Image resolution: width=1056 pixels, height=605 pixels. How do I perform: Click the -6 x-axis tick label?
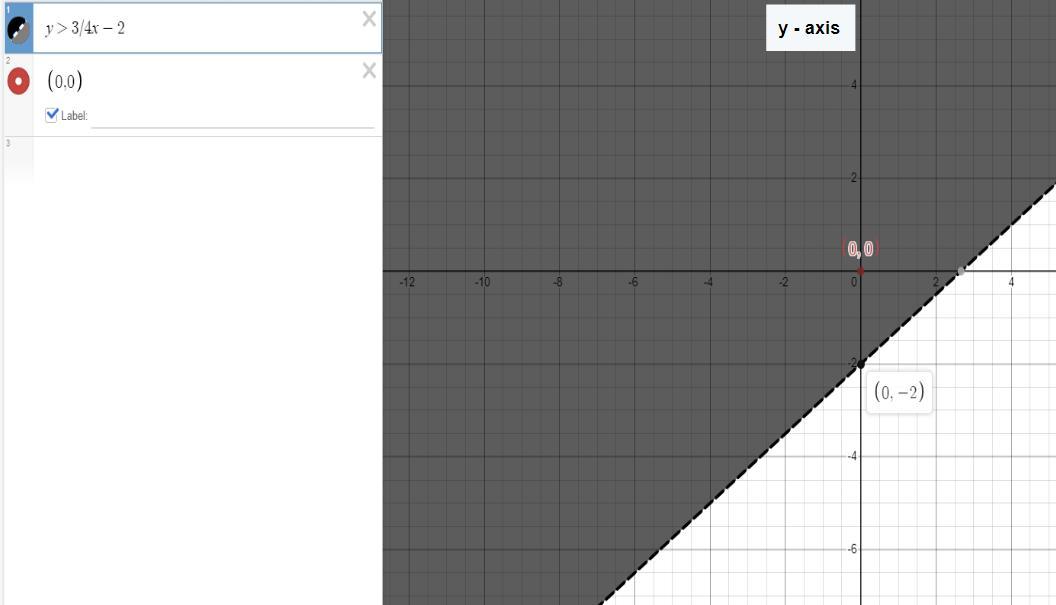click(x=633, y=282)
